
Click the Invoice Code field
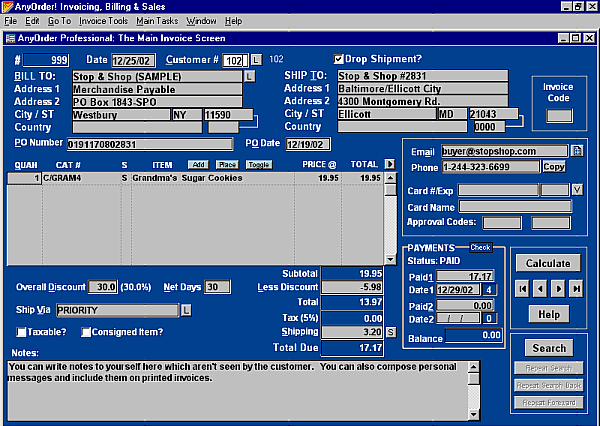click(x=559, y=116)
